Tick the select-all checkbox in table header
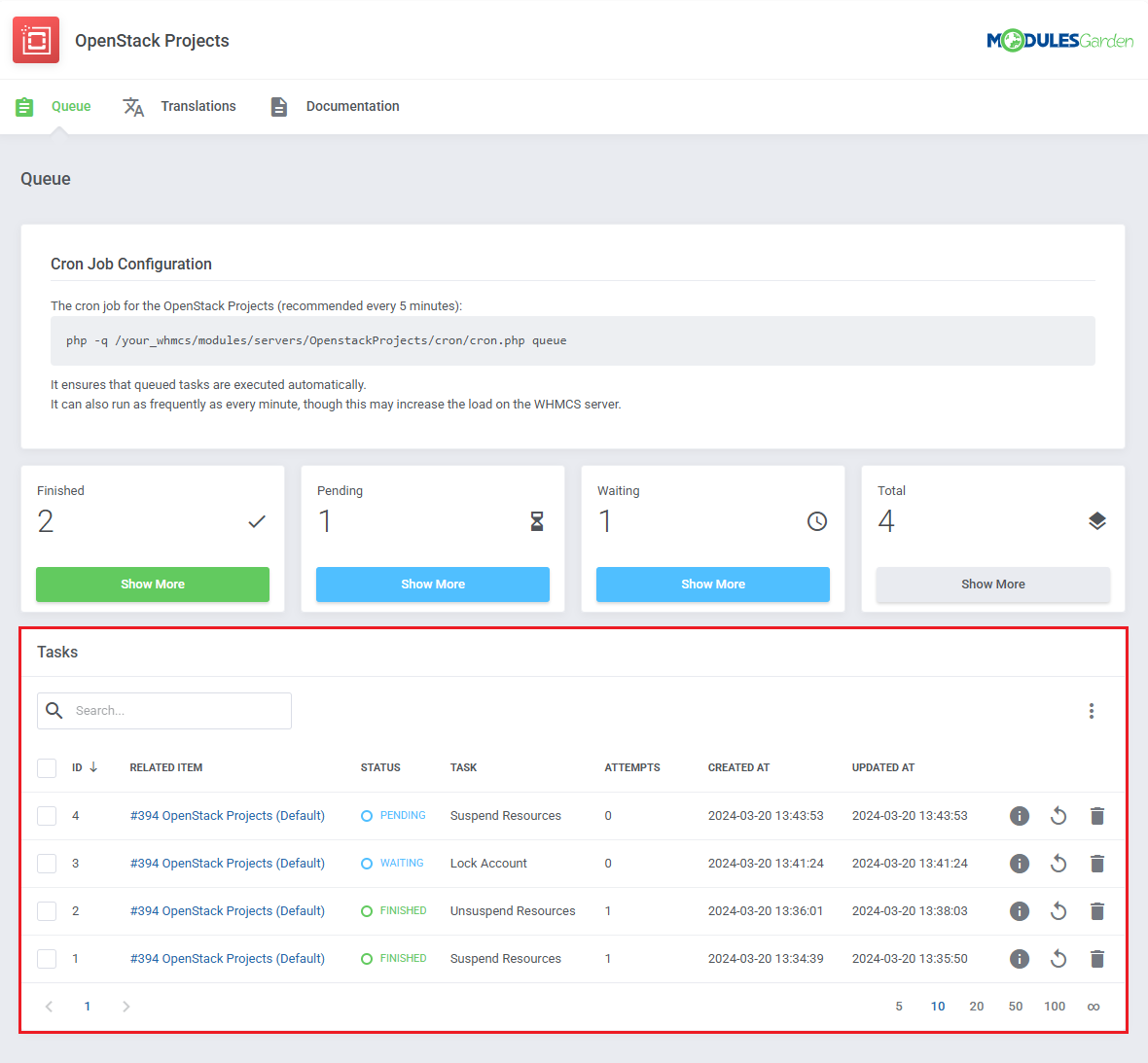 (47, 768)
